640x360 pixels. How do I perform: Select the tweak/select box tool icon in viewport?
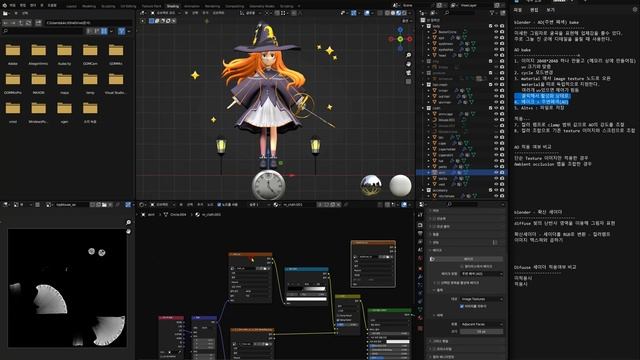click(151, 21)
